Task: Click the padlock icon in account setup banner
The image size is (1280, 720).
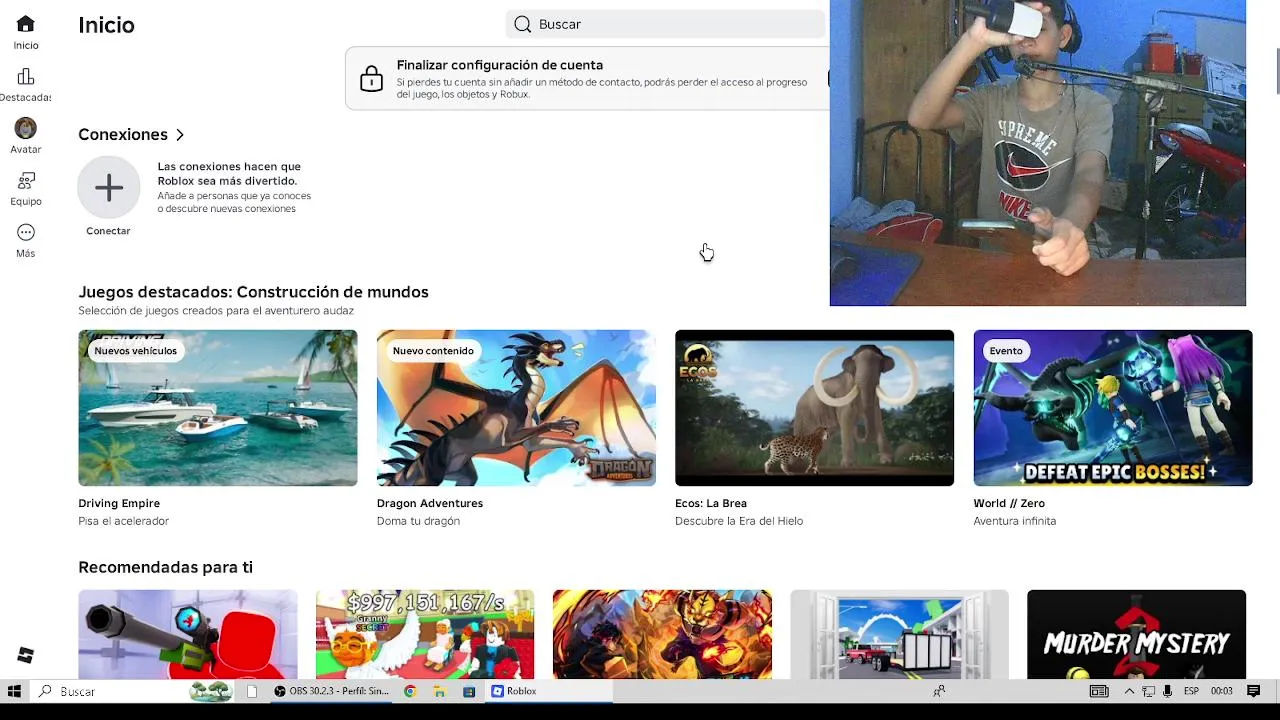Action: (x=371, y=79)
